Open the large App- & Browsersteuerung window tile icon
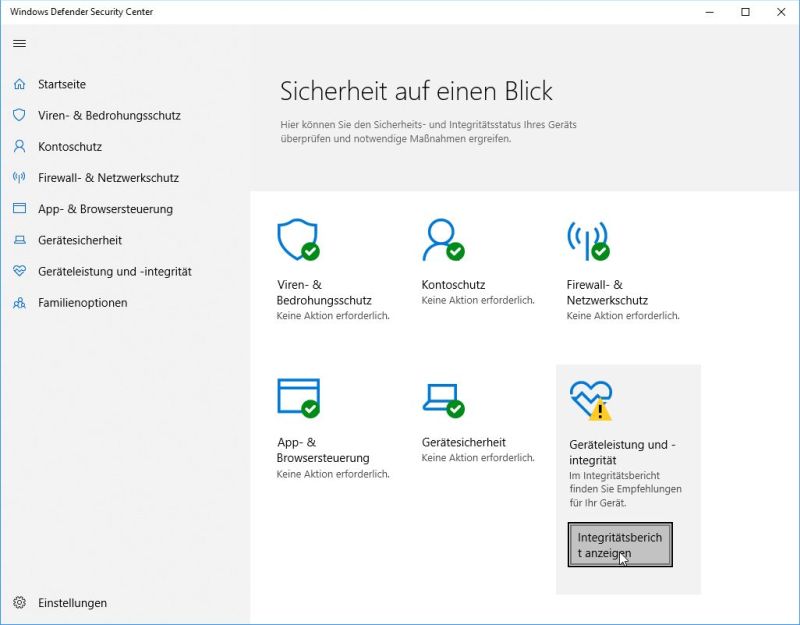Screen dimensions: 800x625 [298, 398]
